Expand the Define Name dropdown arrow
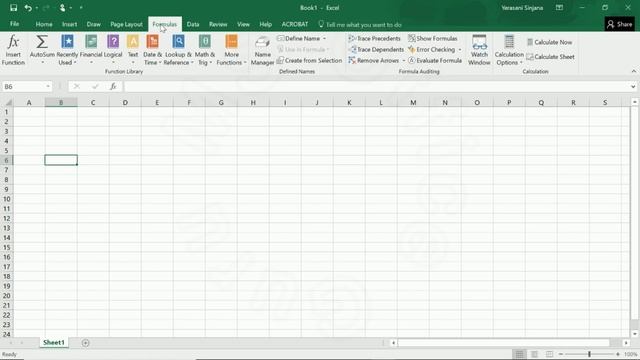This screenshot has height=360, width=640. coord(324,38)
